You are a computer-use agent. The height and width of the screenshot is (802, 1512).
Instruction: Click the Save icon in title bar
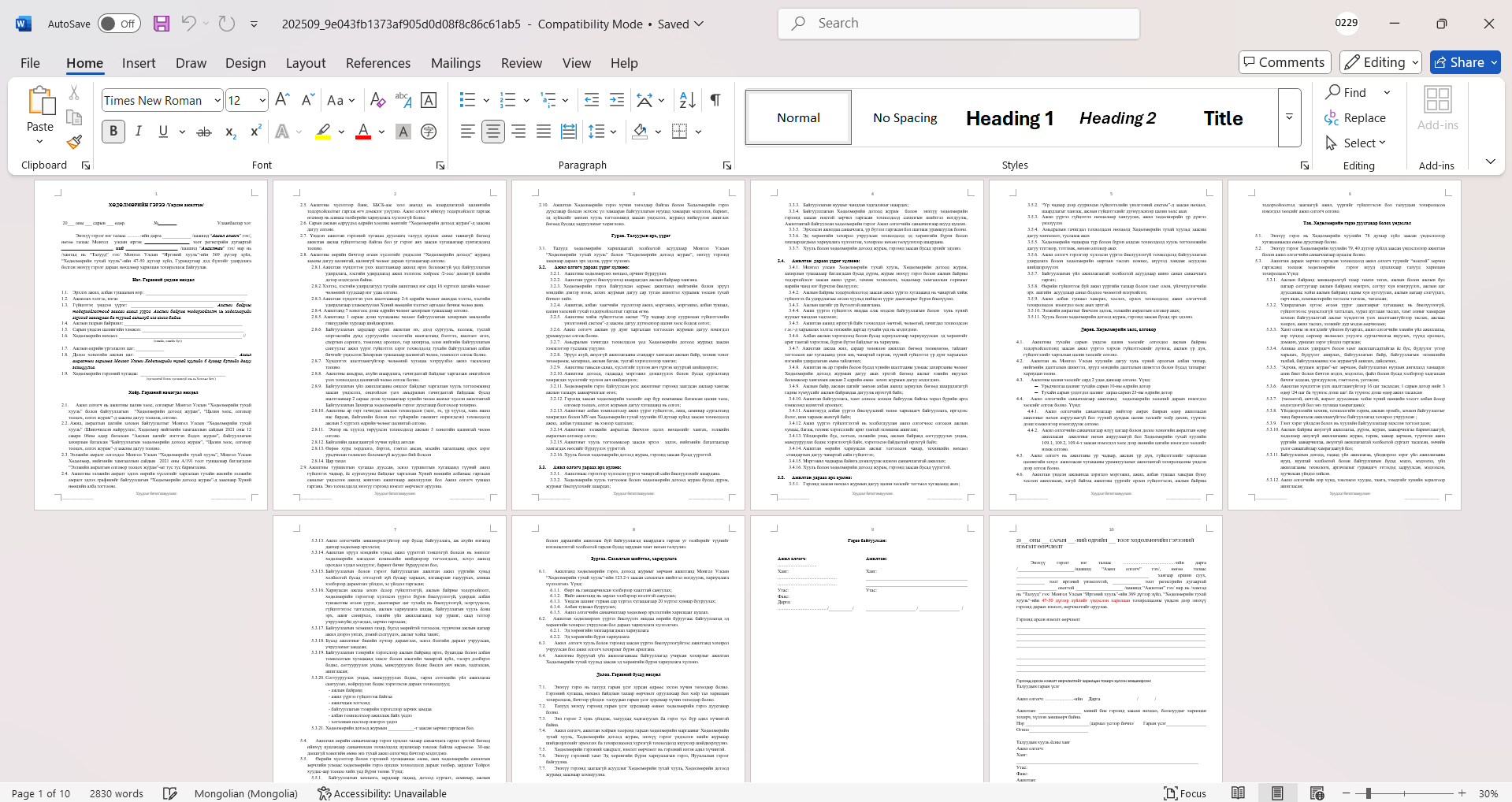162,24
